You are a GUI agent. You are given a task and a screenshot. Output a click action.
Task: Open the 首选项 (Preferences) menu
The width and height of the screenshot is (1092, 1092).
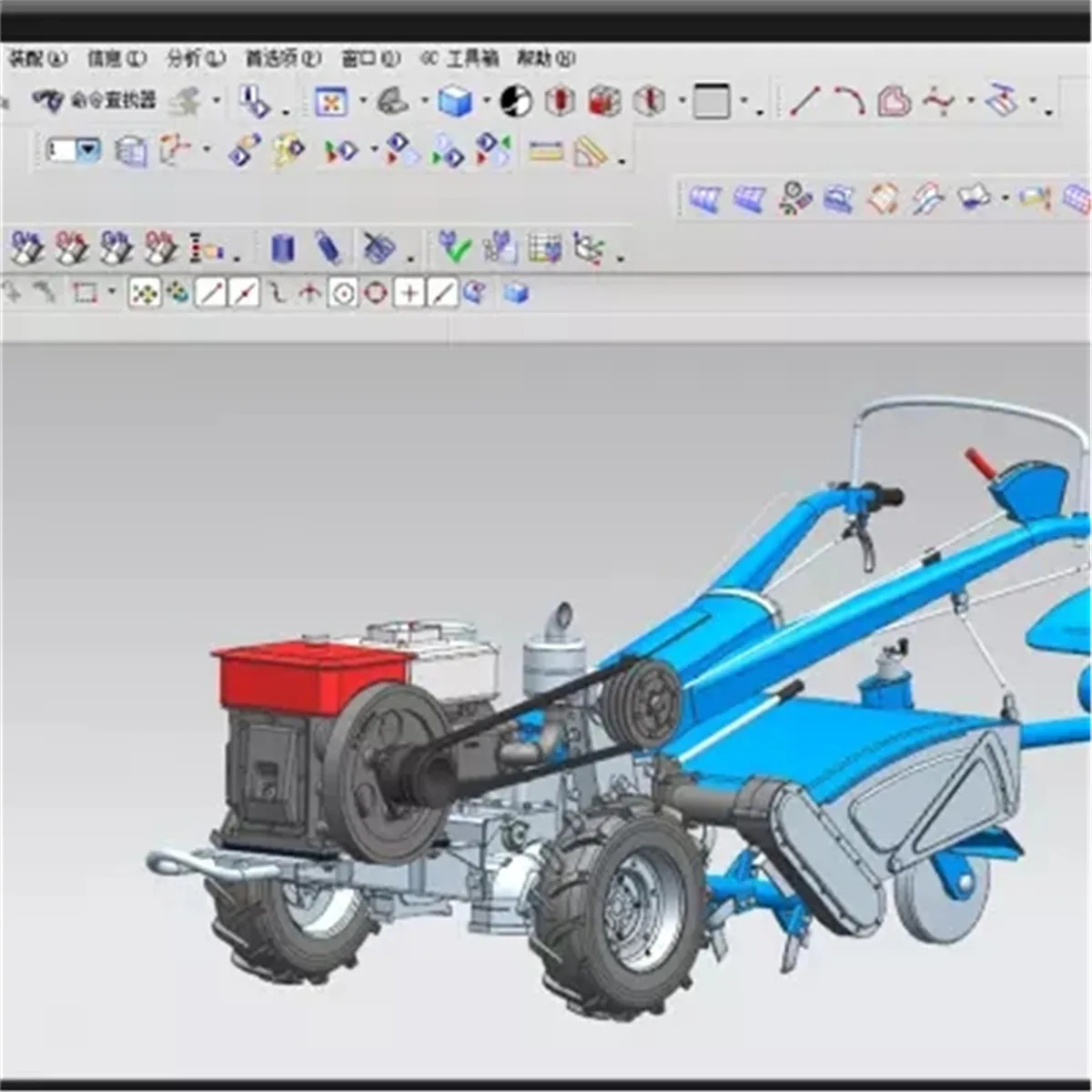pyautogui.click(x=283, y=59)
